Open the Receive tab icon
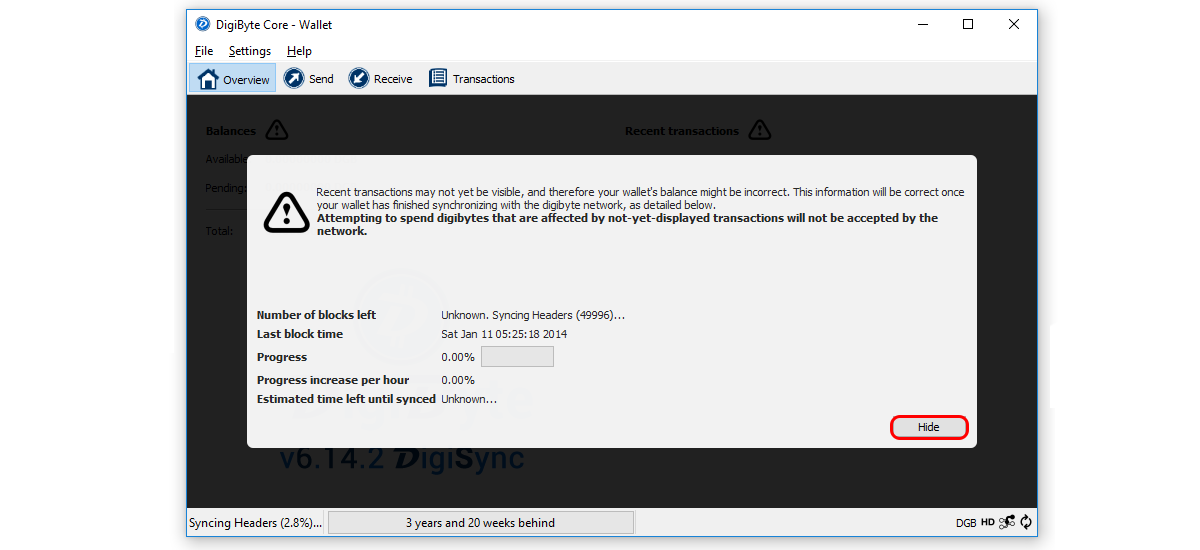Image resolution: width=1200 pixels, height=550 pixels. click(x=359, y=78)
